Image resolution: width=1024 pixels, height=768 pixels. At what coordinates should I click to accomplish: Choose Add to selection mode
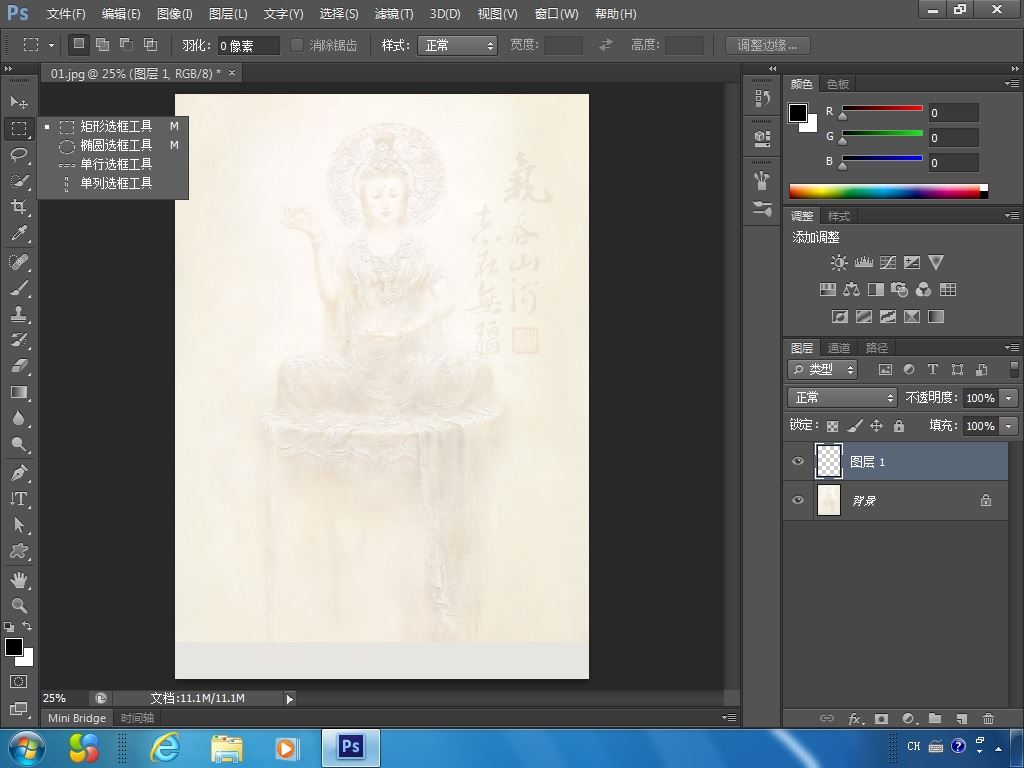(x=103, y=44)
